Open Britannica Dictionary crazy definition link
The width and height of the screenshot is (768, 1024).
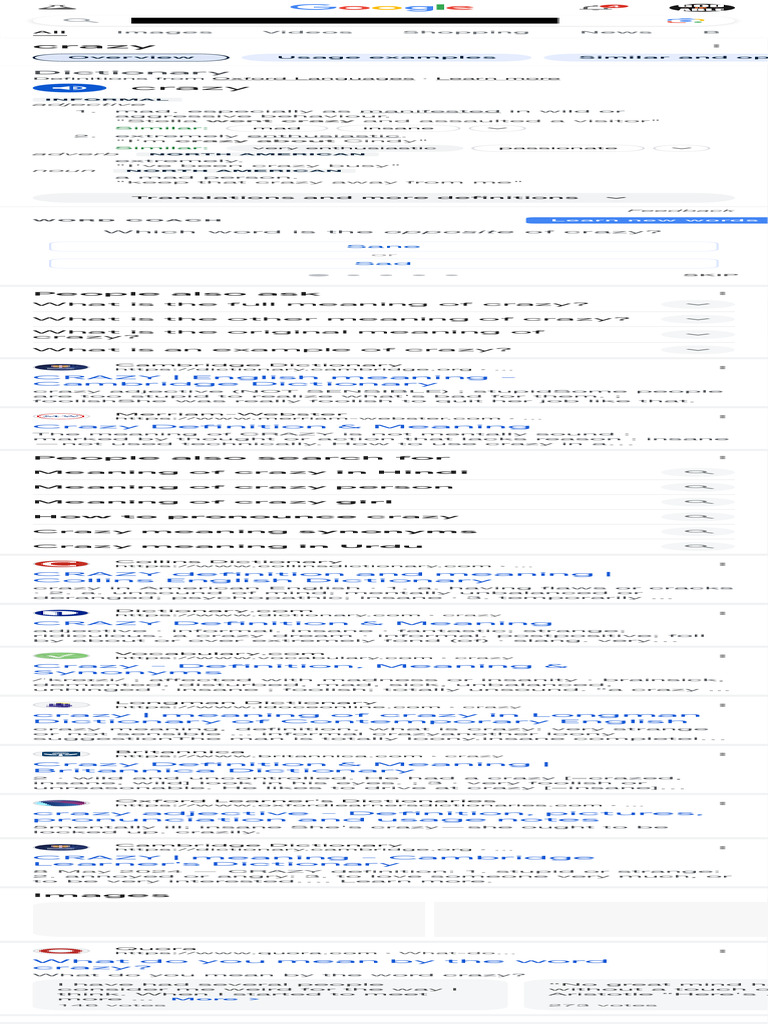coord(291,767)
